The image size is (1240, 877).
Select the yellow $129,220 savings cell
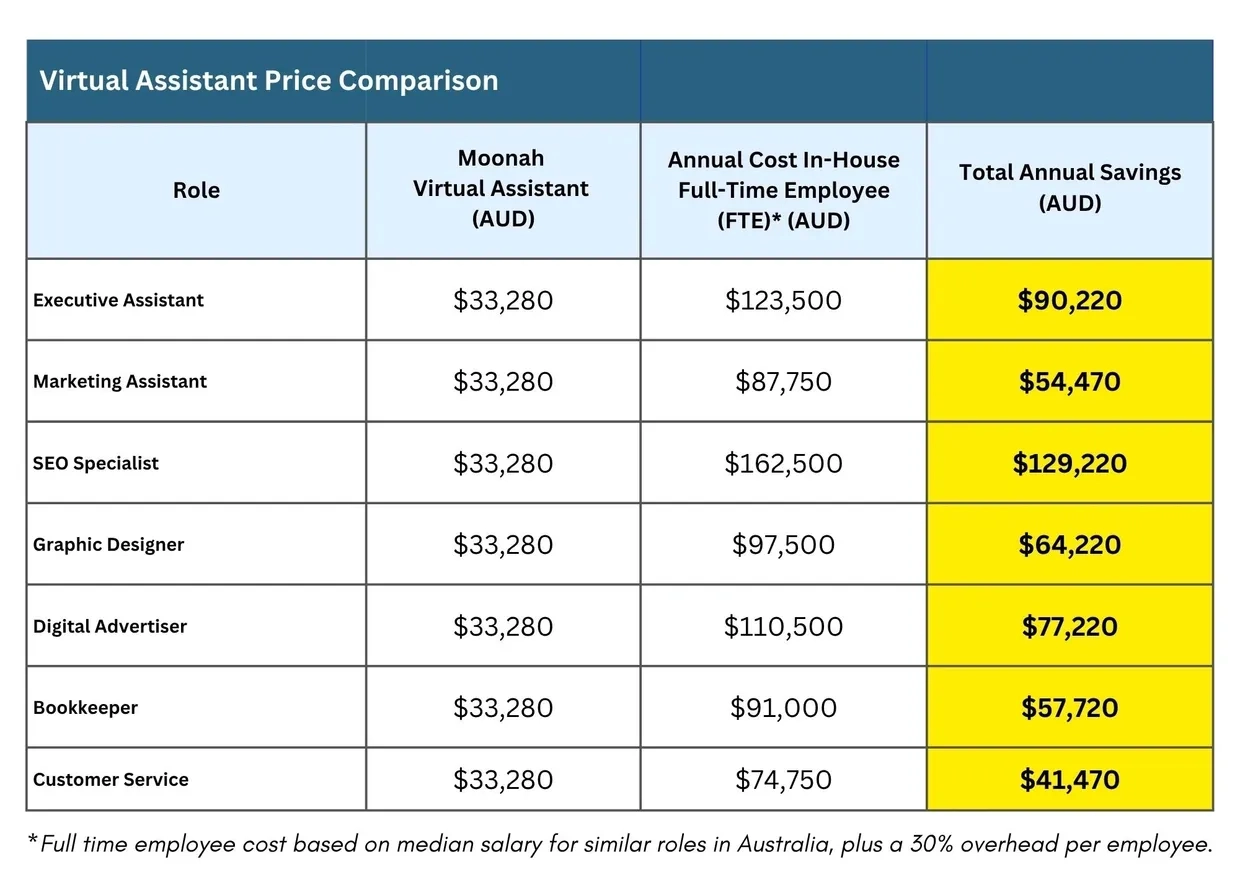[x=1069, y=463]
